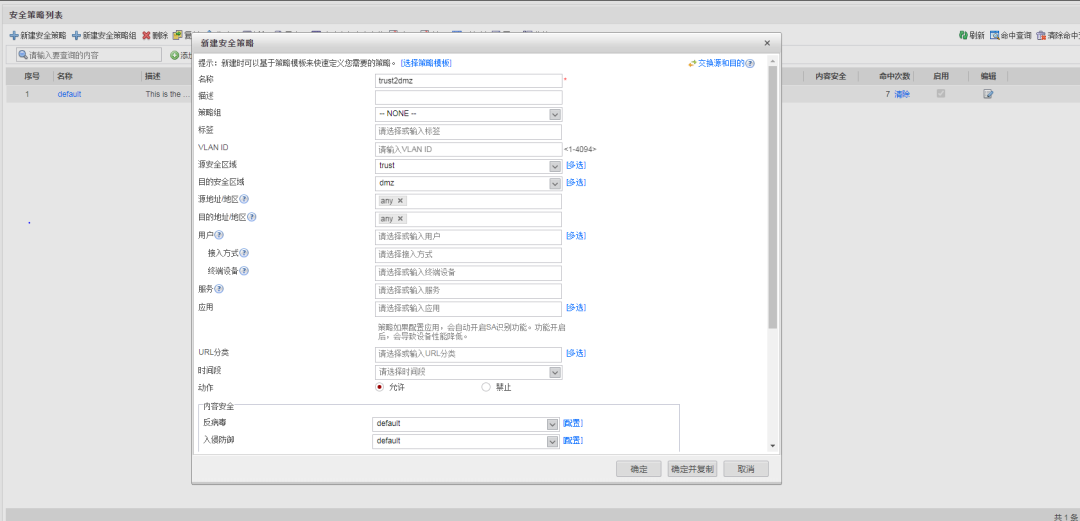Toggle the 启用 checkbox for default policy
The height and width of the screenshot is (521, 1080).
(940, 94)
